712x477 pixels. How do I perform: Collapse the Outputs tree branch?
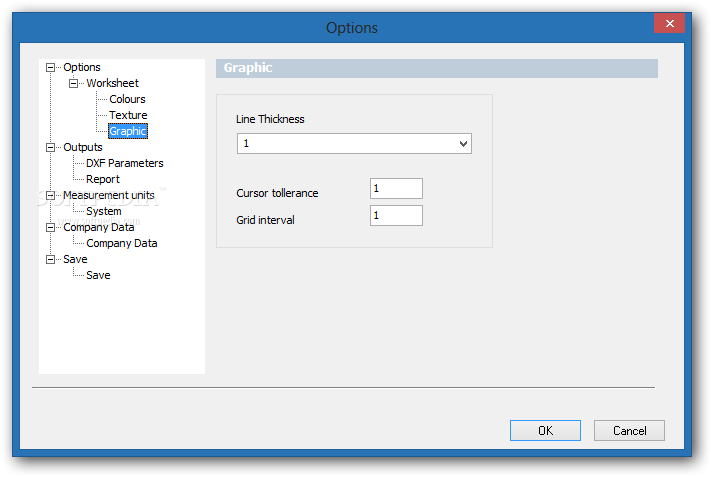point(50,148)
